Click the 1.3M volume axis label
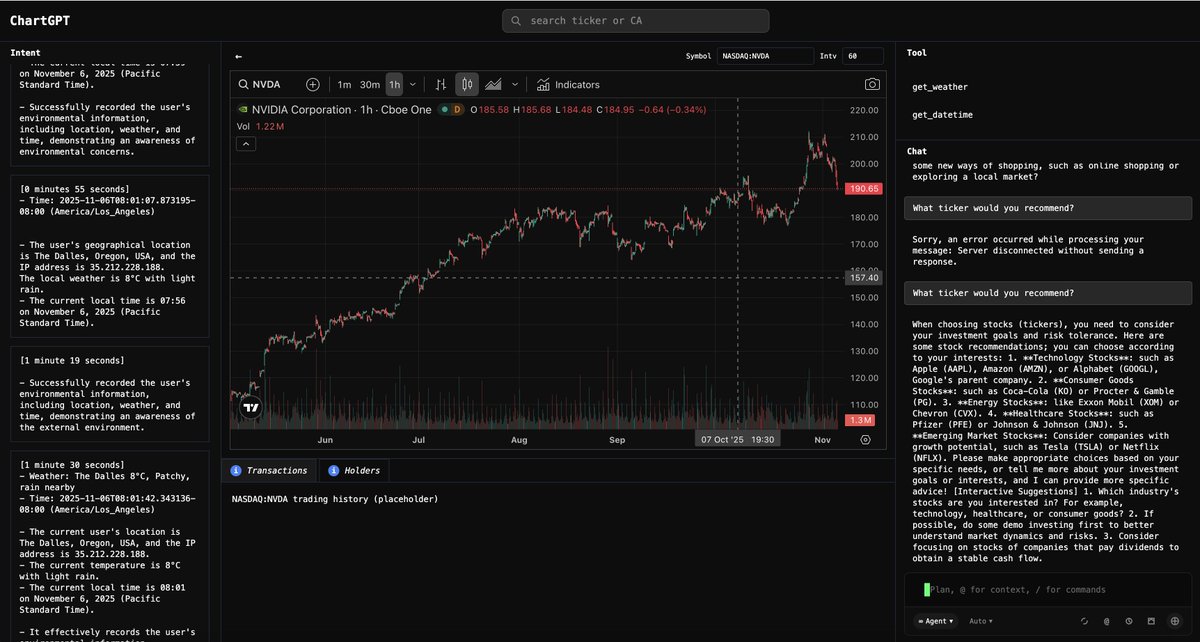Screen dimensions: 1200x642 tap(862, 420)
